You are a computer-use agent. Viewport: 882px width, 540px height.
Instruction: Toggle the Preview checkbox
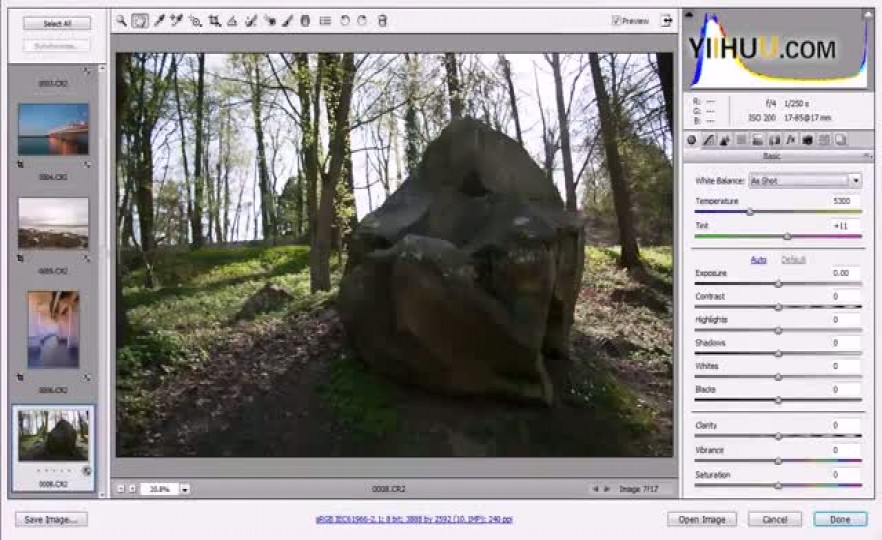616,21
